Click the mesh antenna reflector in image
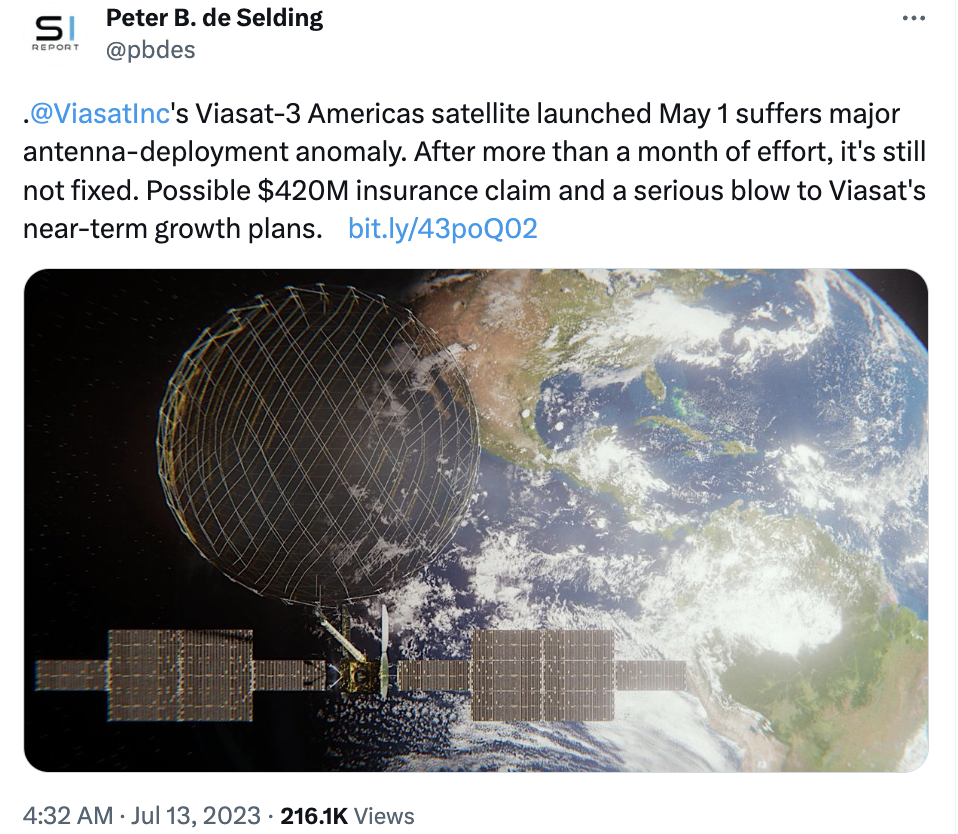This screenshot has height=834, width=958. (318, 443)
